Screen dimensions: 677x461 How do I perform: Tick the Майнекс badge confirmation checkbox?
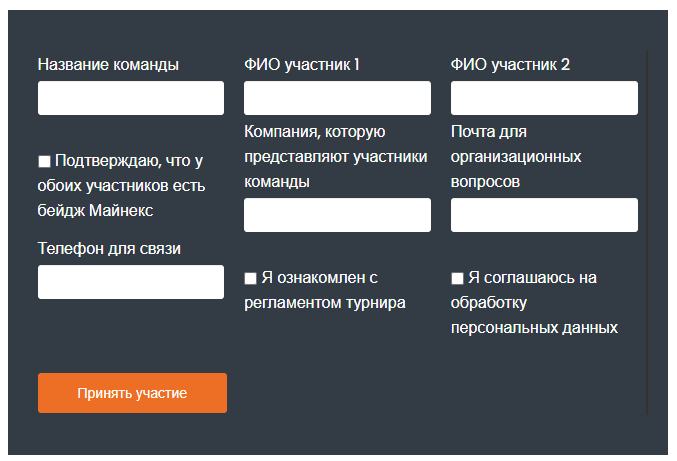pos(44,161)
